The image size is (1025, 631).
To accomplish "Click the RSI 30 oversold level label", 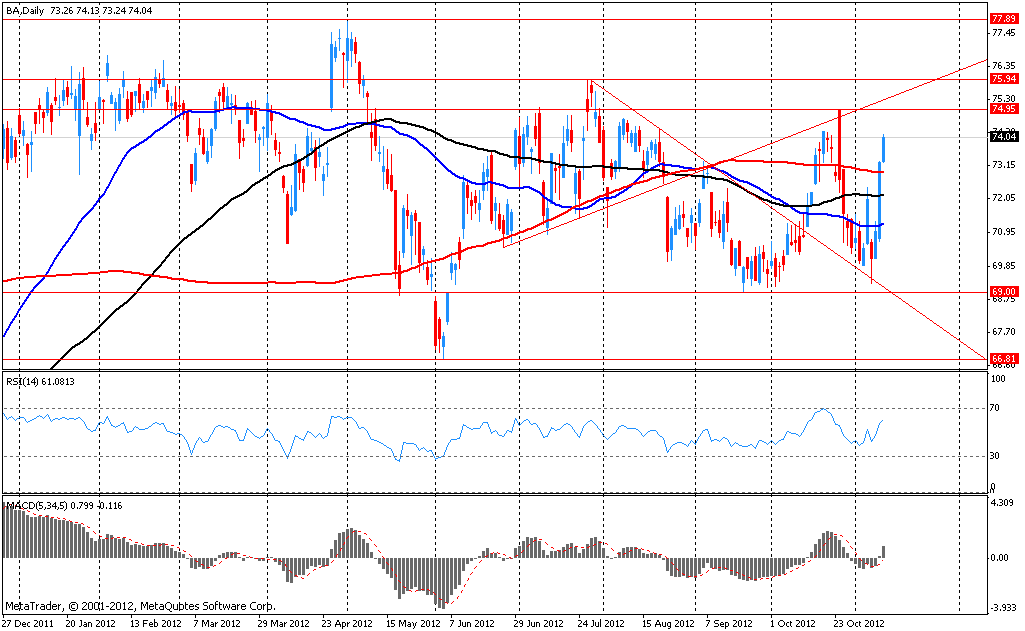I will (995, 456).
